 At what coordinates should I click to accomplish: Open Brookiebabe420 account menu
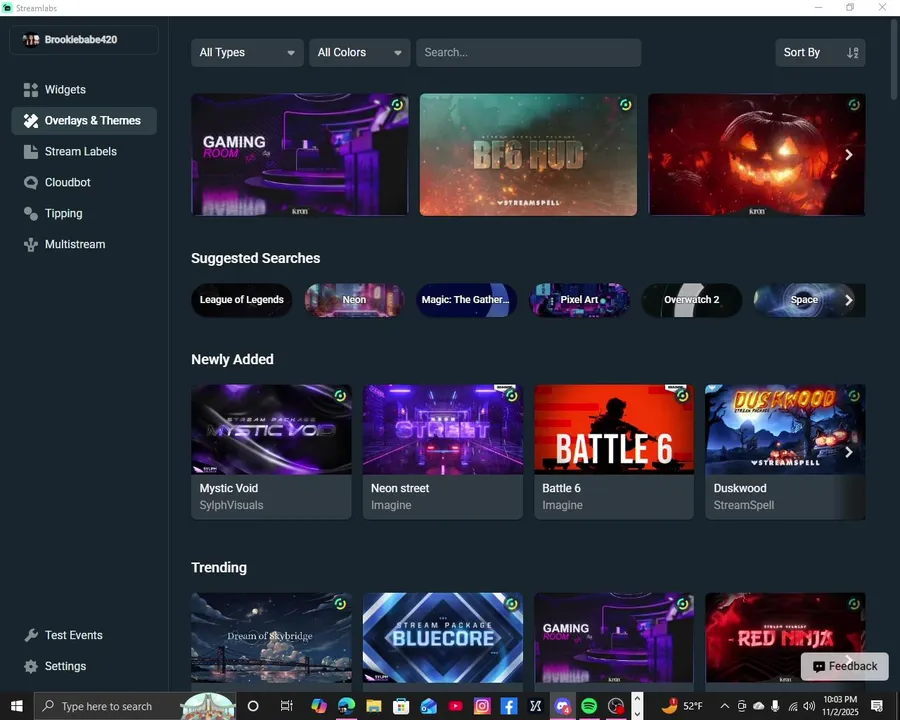point(84,40)
